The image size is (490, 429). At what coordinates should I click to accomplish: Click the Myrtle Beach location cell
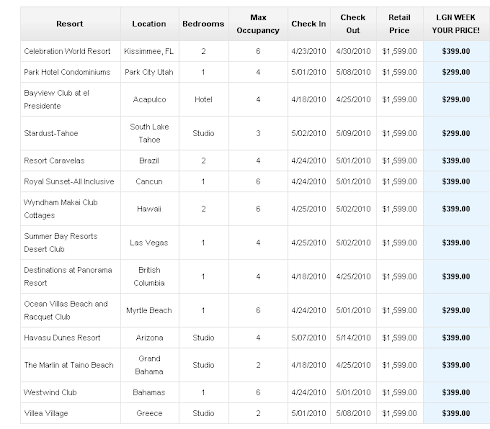pyautogui.click(x=149, y=311)
